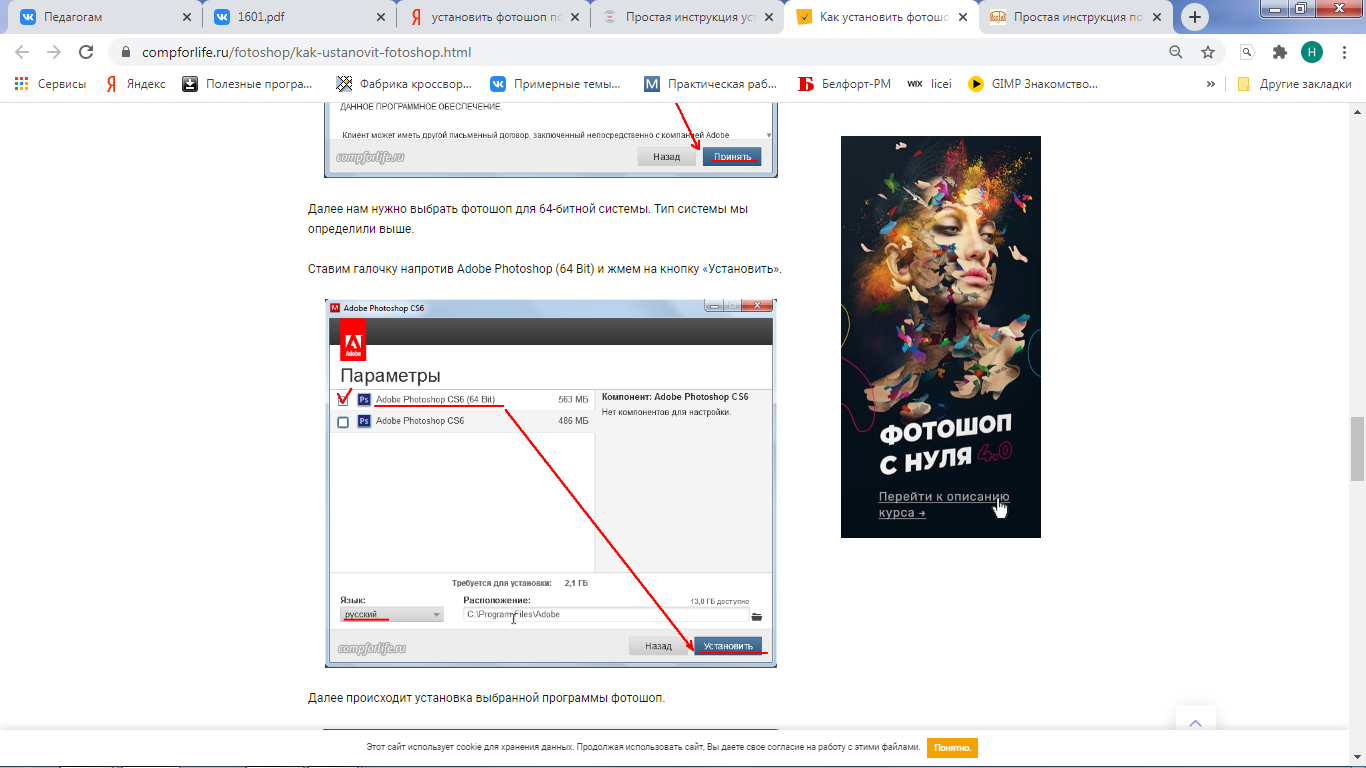Tick the Adobe Photoshop CS6 (64 Bit) checkbox
This screenshot has width=1366, height=768.
pos(343,400)
